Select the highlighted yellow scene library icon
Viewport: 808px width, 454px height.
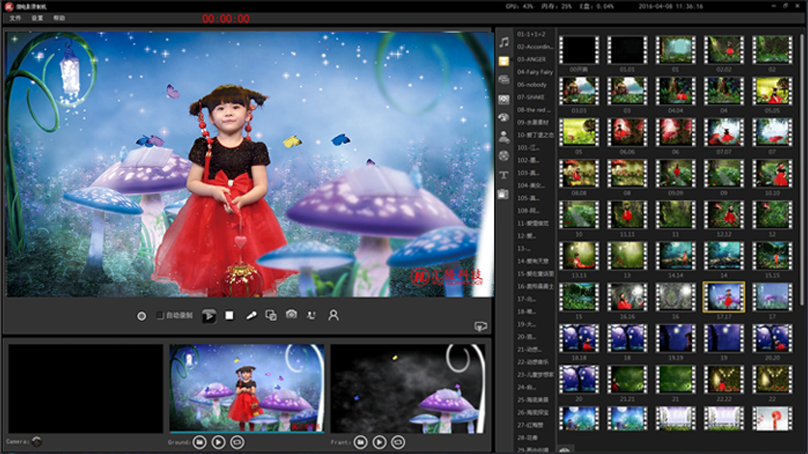[x=504, y=61]
